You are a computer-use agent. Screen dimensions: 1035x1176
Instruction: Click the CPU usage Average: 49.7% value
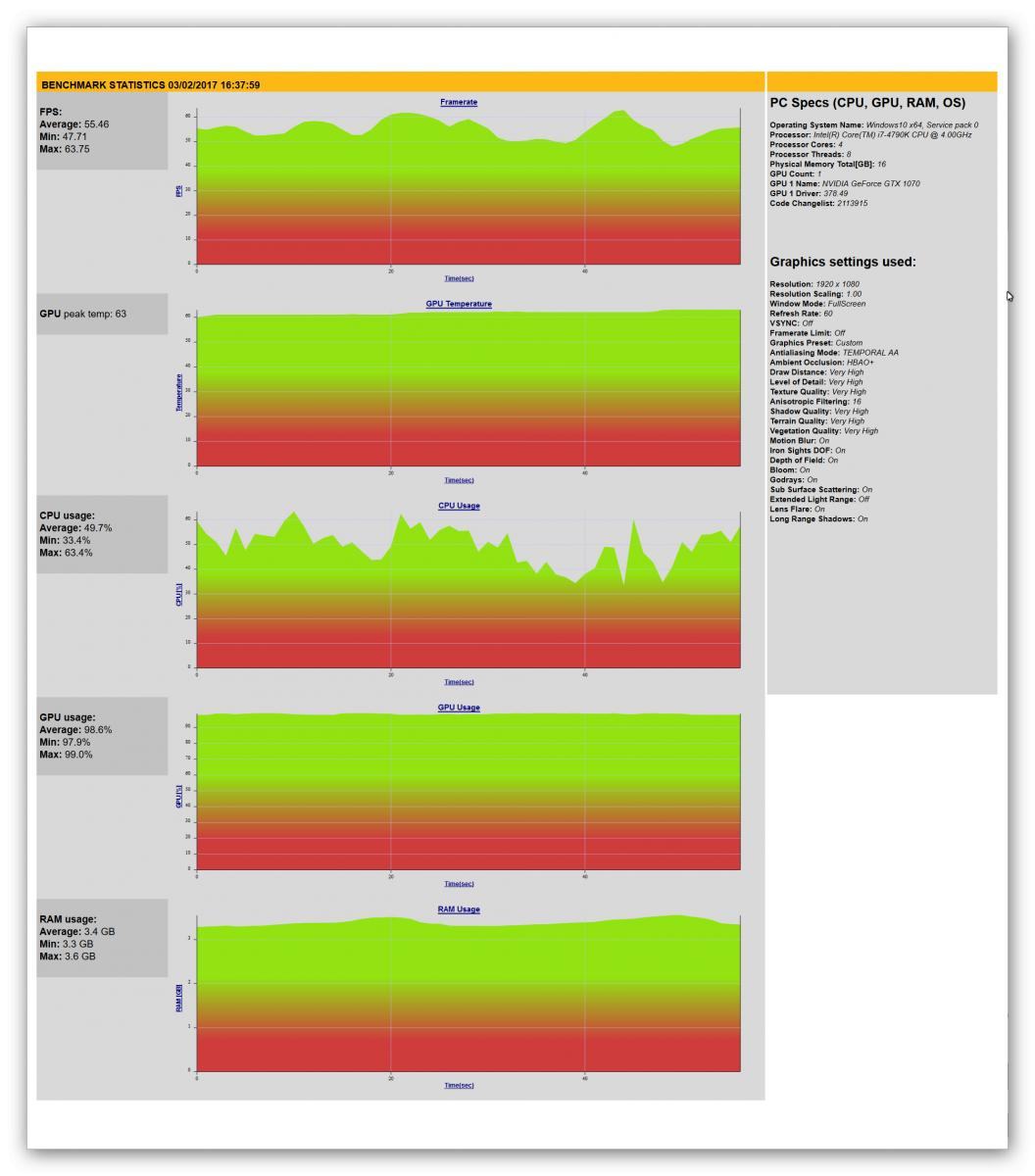tap(75, 528)
